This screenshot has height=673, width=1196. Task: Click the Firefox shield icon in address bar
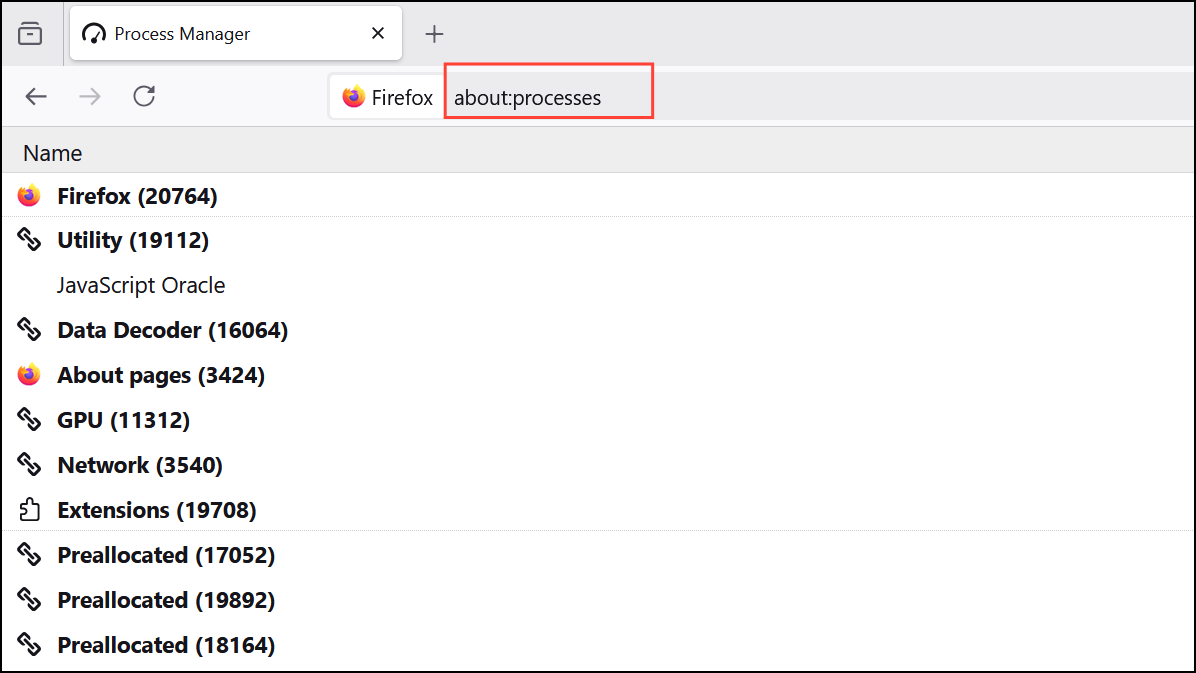tap(355, 97)
